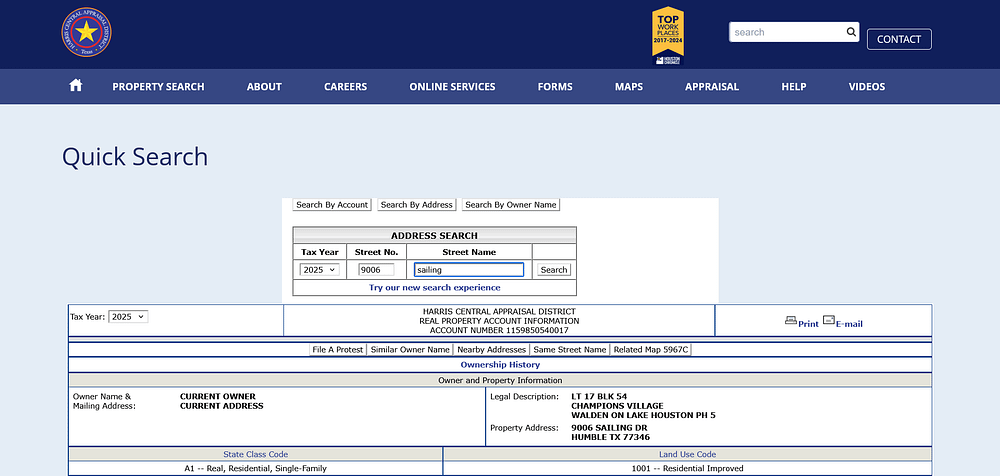The image size is (1000, 476).
Task: Click HUMBLE TX 77346 text
Action: click(611, 437)
